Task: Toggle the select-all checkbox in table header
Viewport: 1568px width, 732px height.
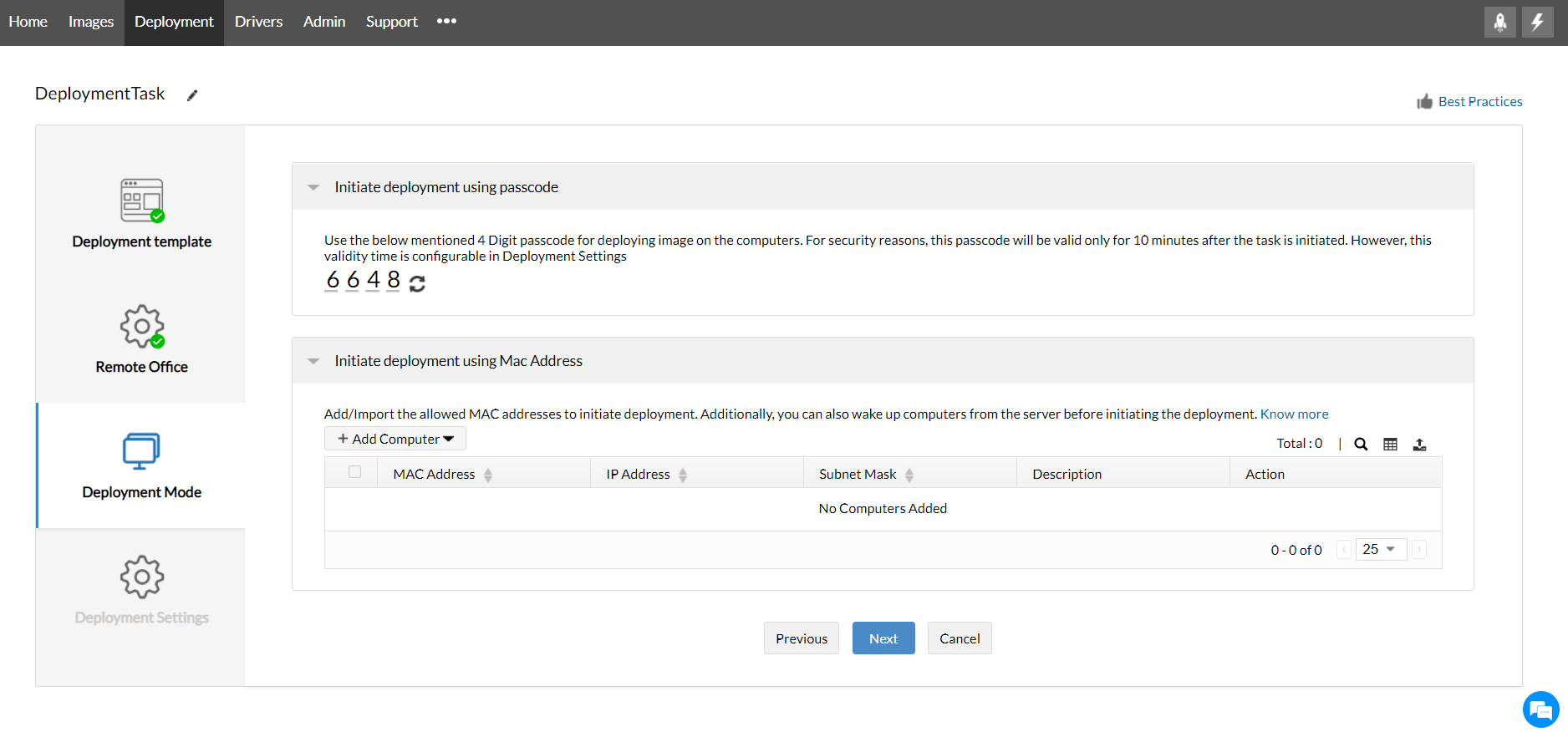Action: coord(355,472)
